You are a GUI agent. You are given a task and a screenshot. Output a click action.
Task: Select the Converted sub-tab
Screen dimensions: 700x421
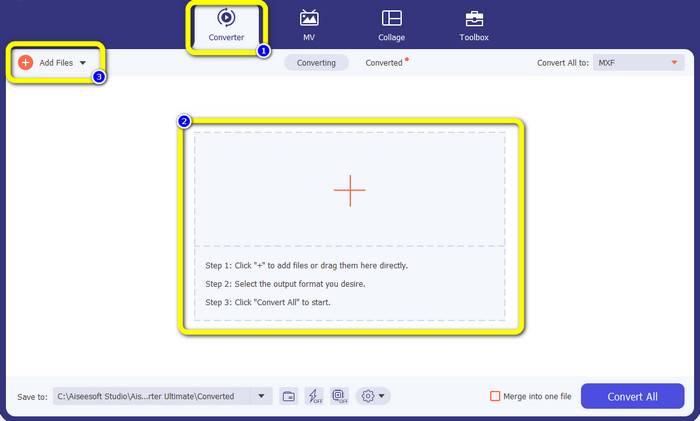pyautogui.click(x=384, y=63)
